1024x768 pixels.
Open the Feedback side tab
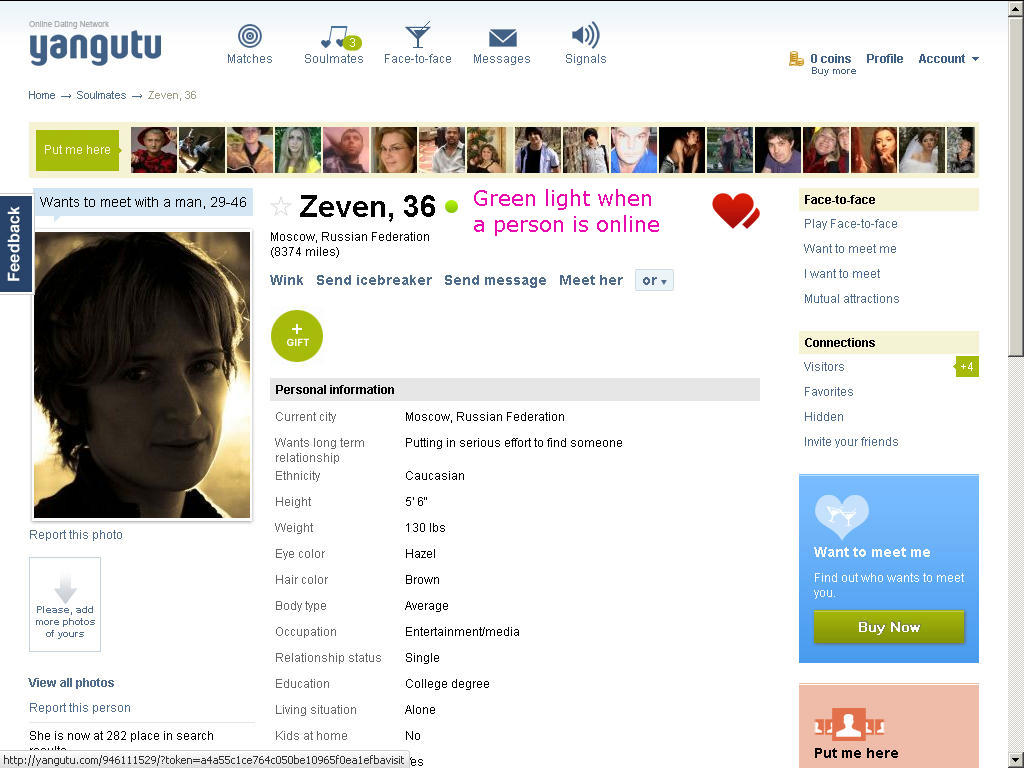pos(14,244)
